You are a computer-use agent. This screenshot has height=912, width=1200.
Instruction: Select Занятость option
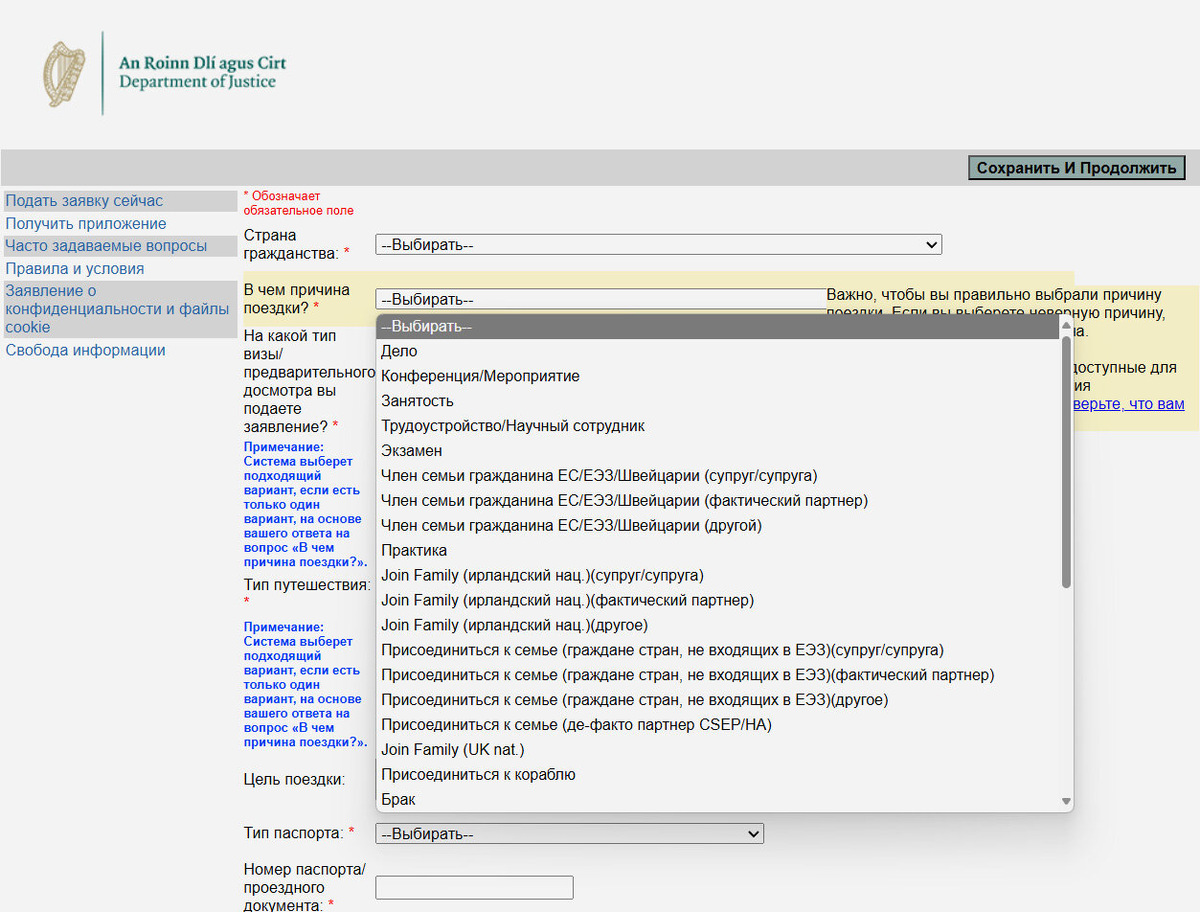[x=718, y=401]
